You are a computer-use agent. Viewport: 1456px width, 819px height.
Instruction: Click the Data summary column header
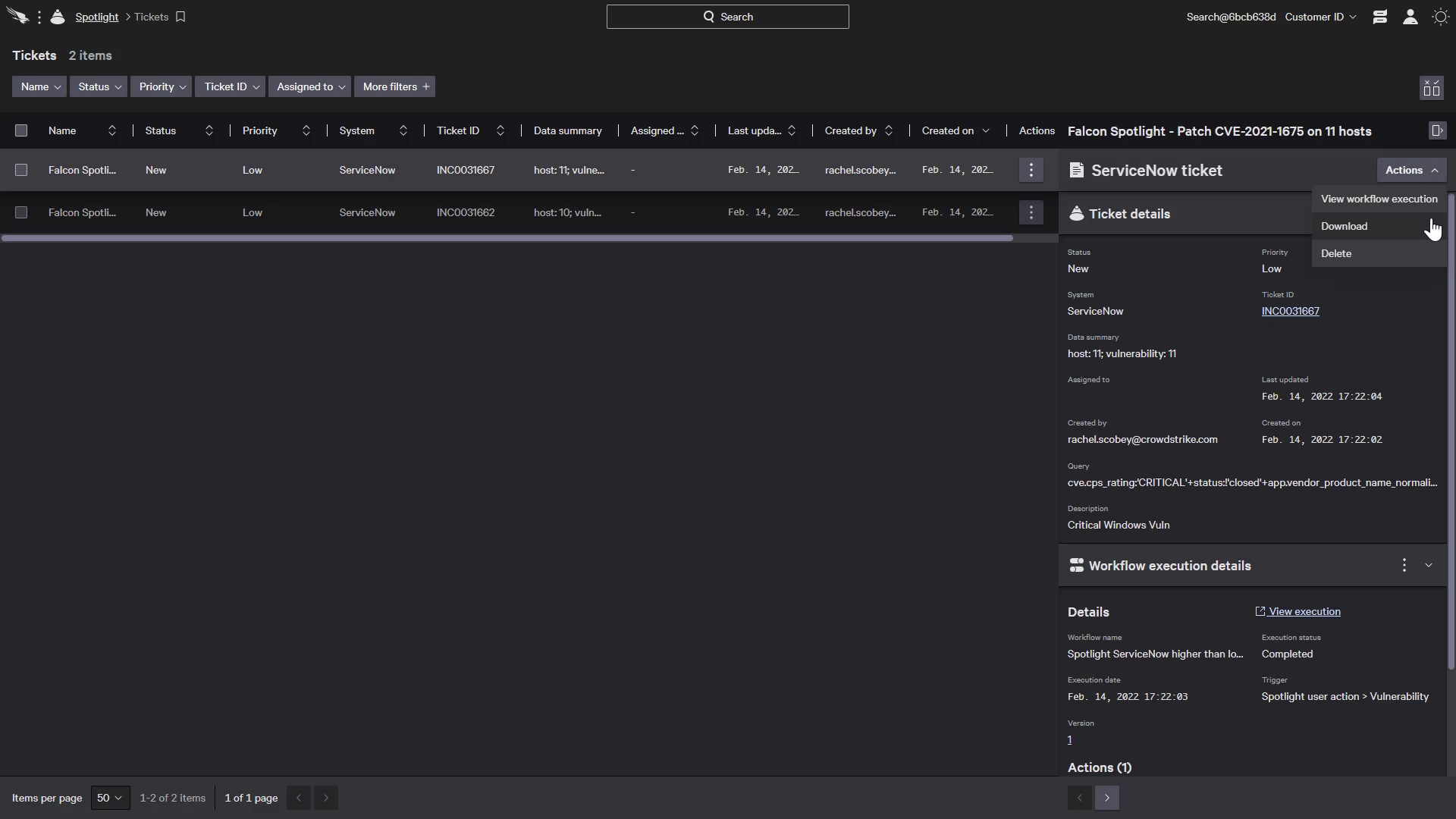(x=568, y=130)
